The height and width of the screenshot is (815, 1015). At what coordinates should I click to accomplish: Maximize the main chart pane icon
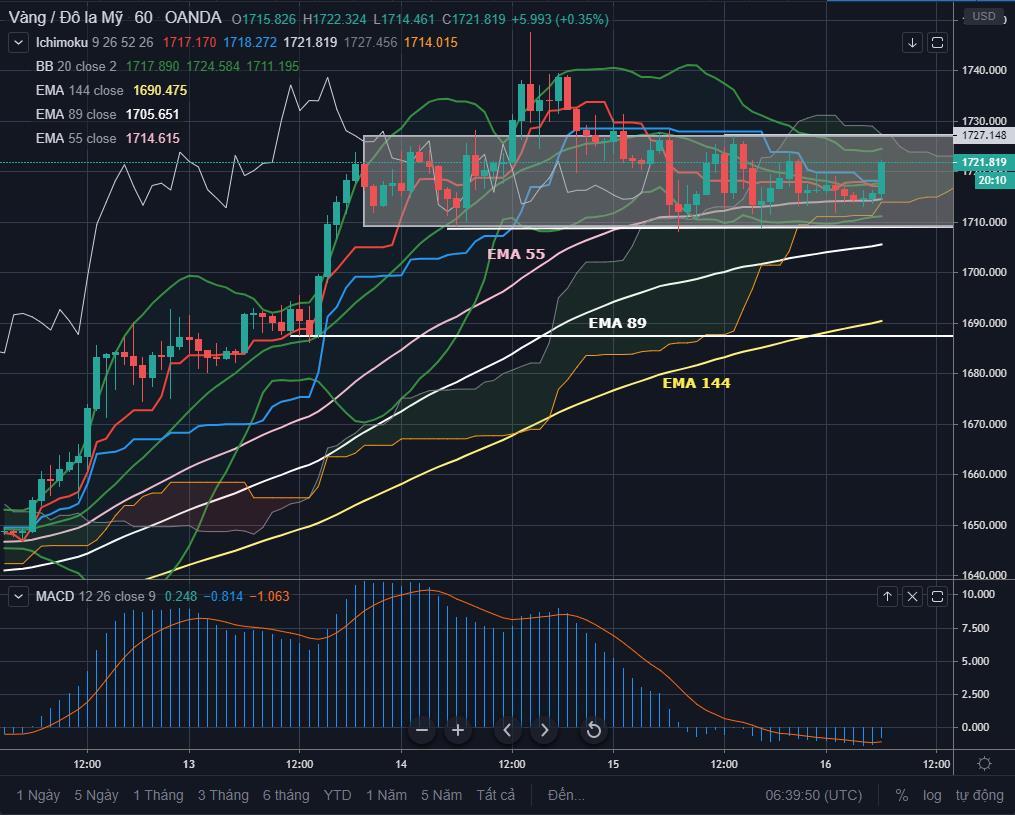(x=937, y=43)
